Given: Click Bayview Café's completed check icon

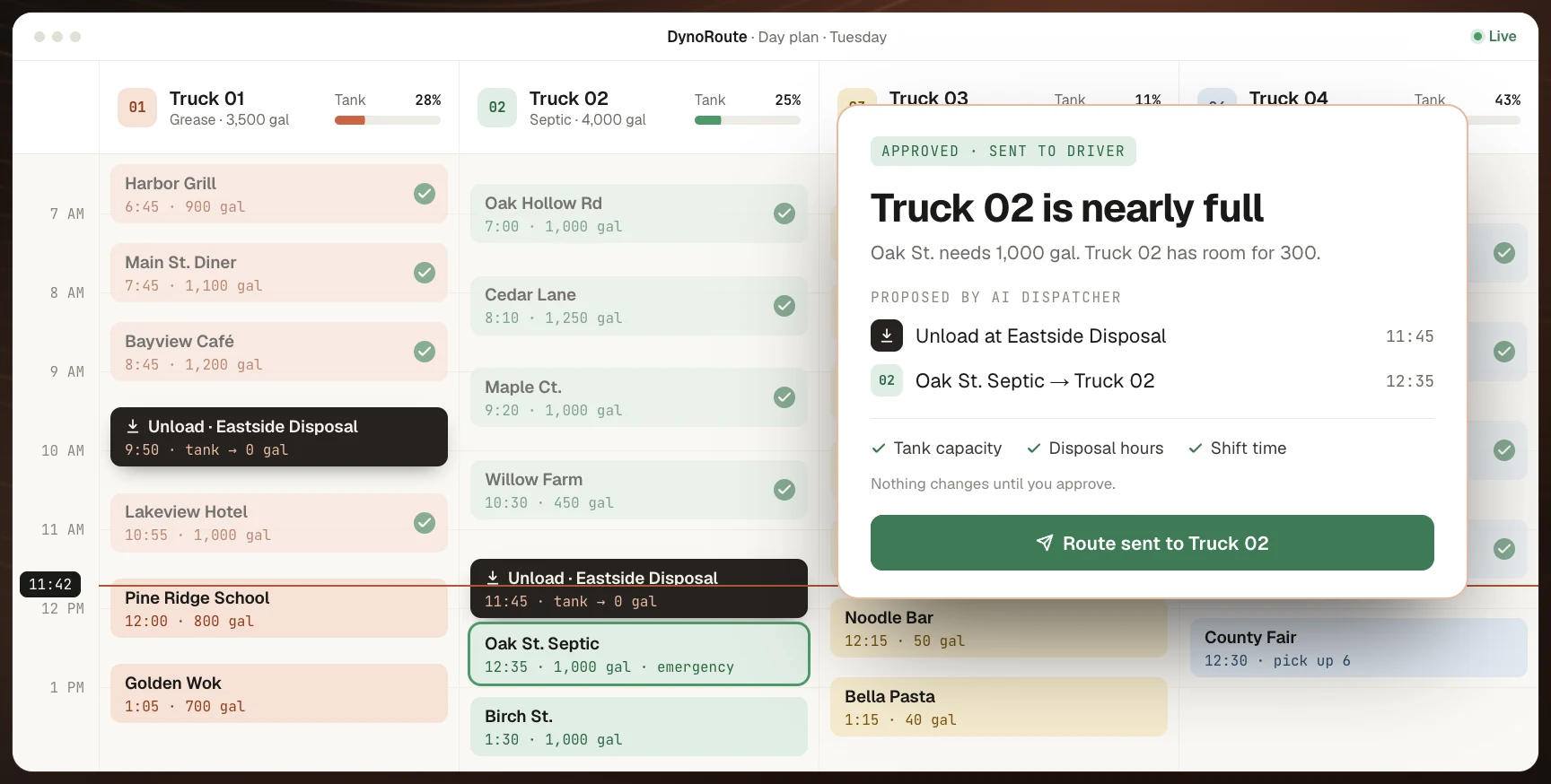Looking at the screenshot, I should pyautogui.click(x=425, y=352).
